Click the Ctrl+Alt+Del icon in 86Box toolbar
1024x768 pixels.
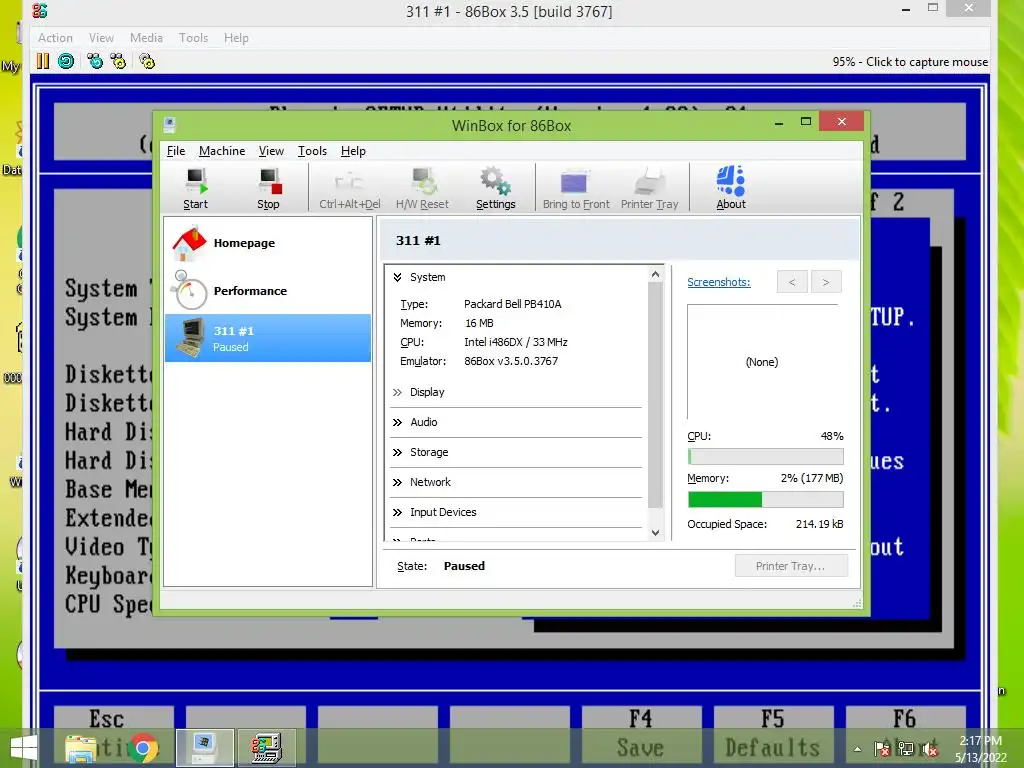[x=95, y=61]
